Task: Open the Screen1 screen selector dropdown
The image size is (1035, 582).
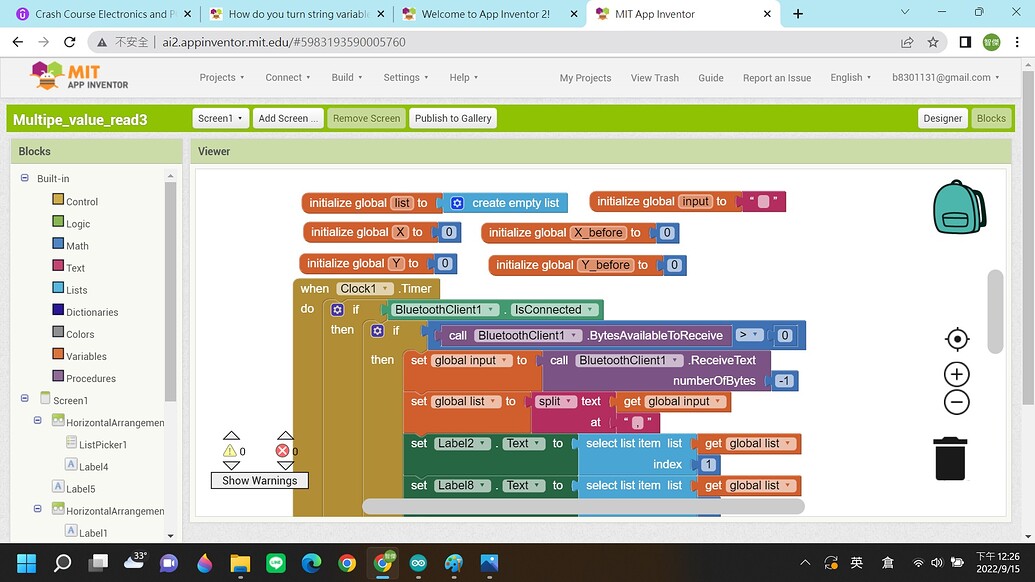Action: coord(220,117)
